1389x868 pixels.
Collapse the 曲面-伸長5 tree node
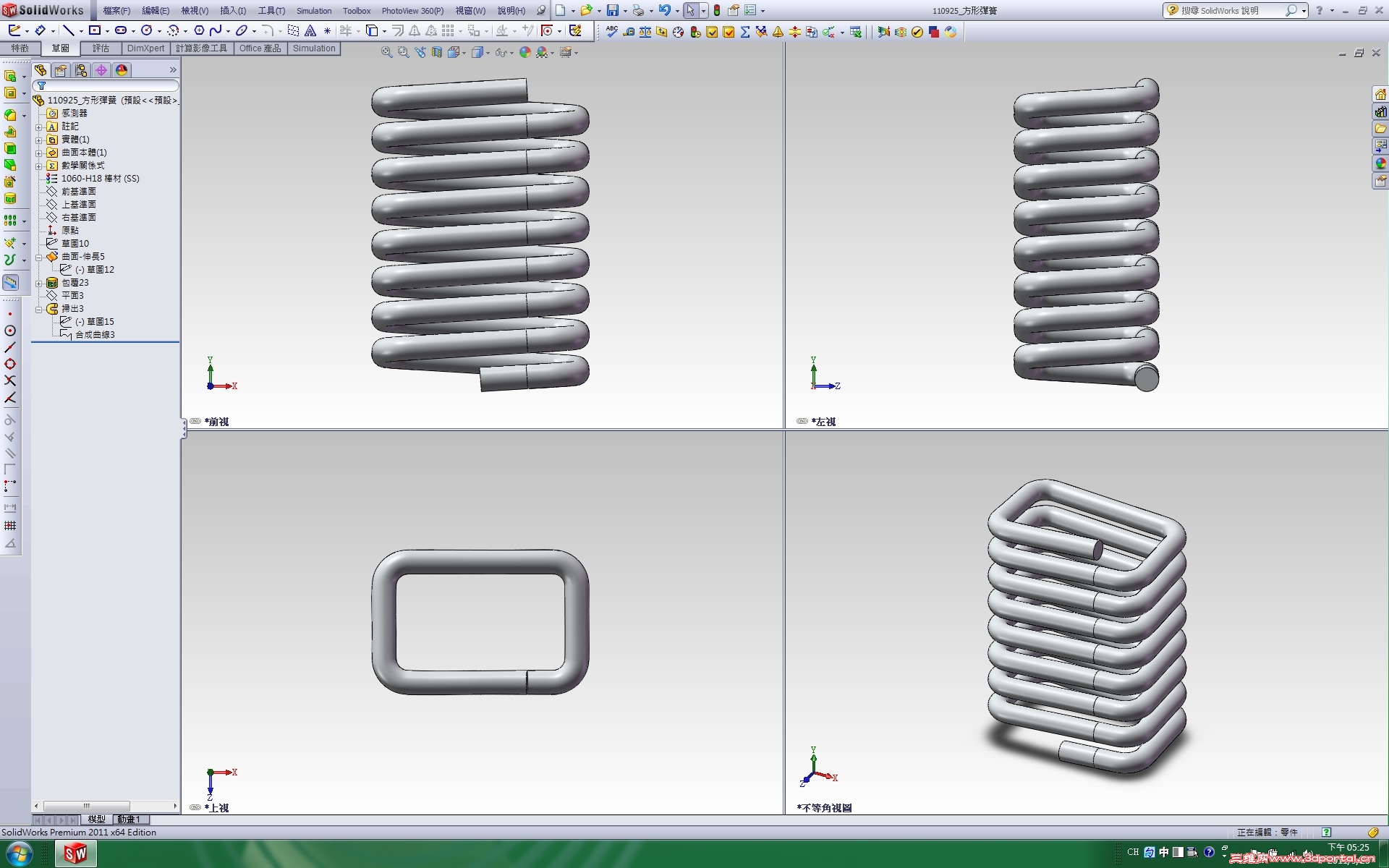pos(39,257)
